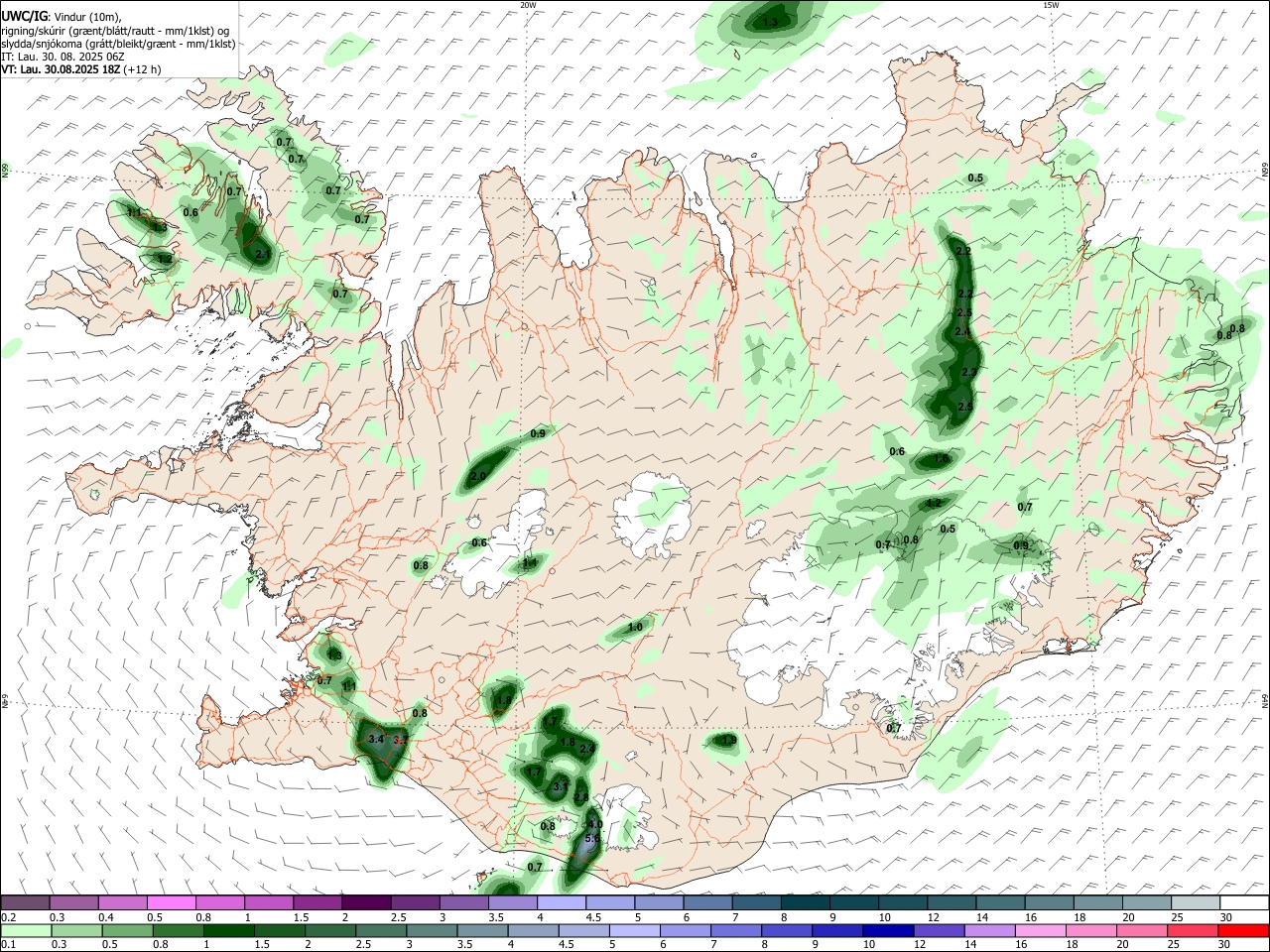Image resolution: width=1270 pixels, height=952 pixels.
Task: Click the 1.3 value in the cell off the north coast
Action: click(771, 22)
